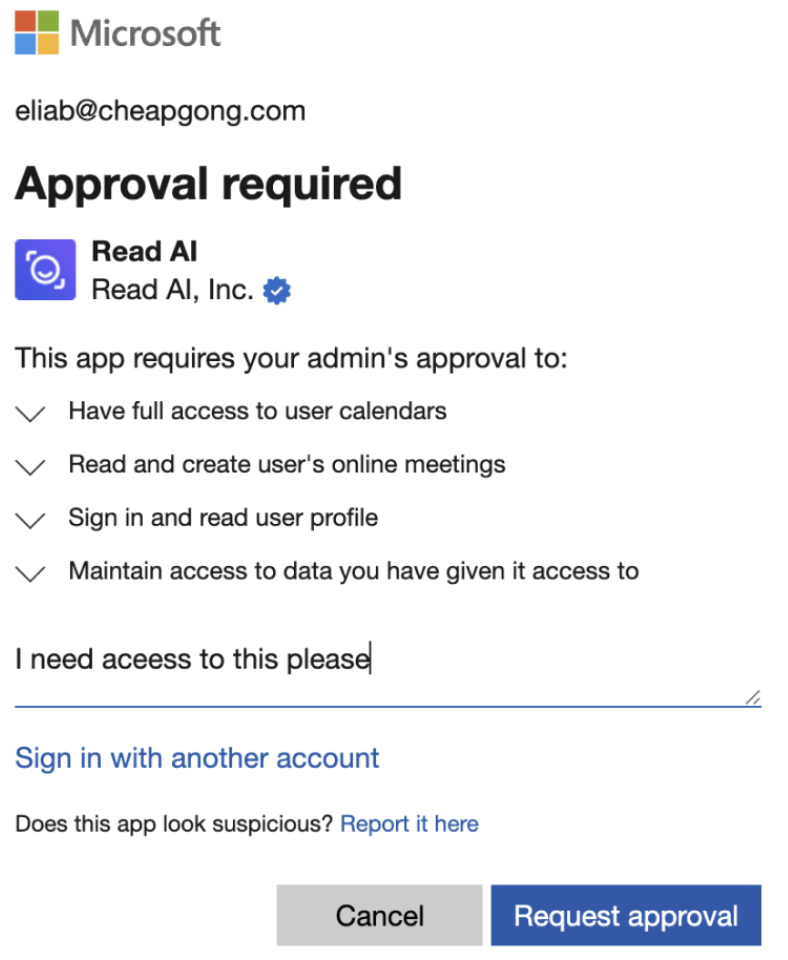788x960 pixels.
Task: Click the Read AI, Inc. publisher name
Action: pyautogui.click(x=173, y=290)
